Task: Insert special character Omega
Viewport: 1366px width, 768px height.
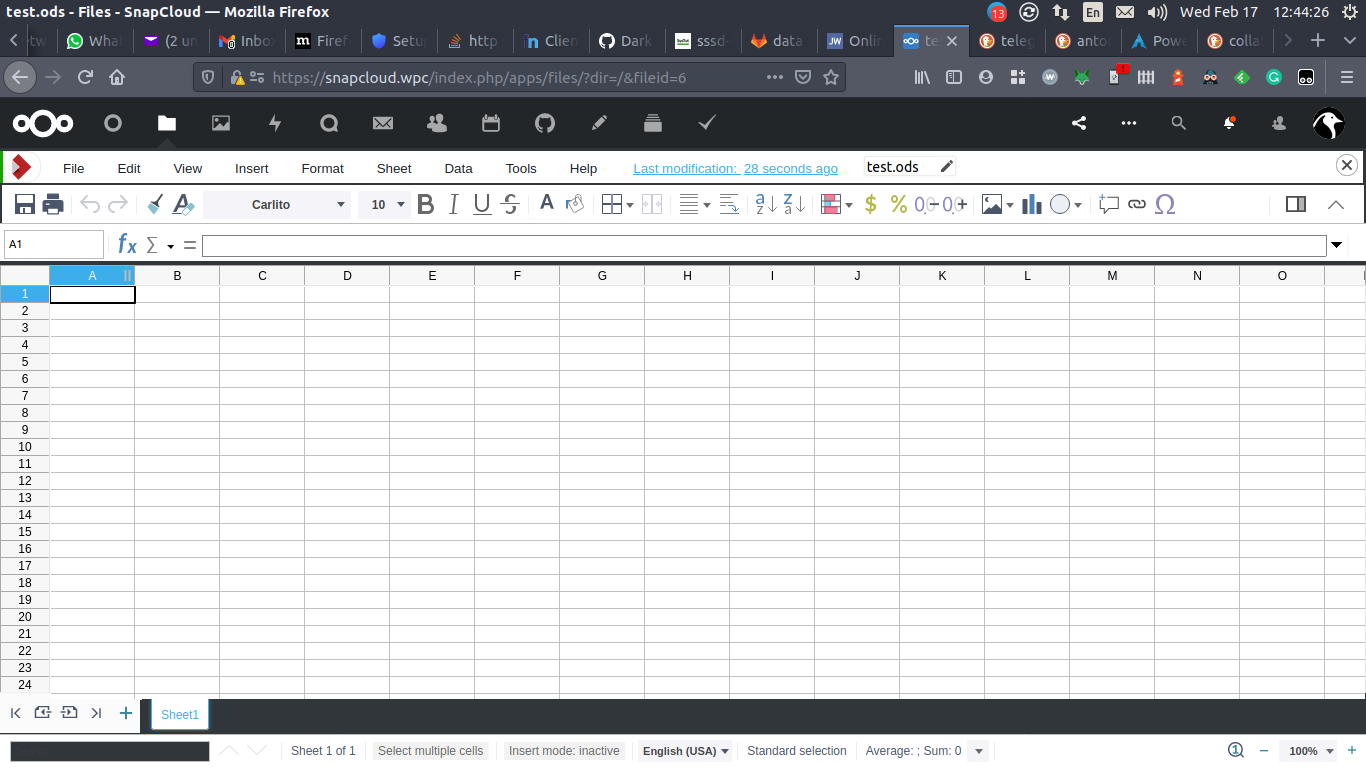Action: pos(1165,205)
